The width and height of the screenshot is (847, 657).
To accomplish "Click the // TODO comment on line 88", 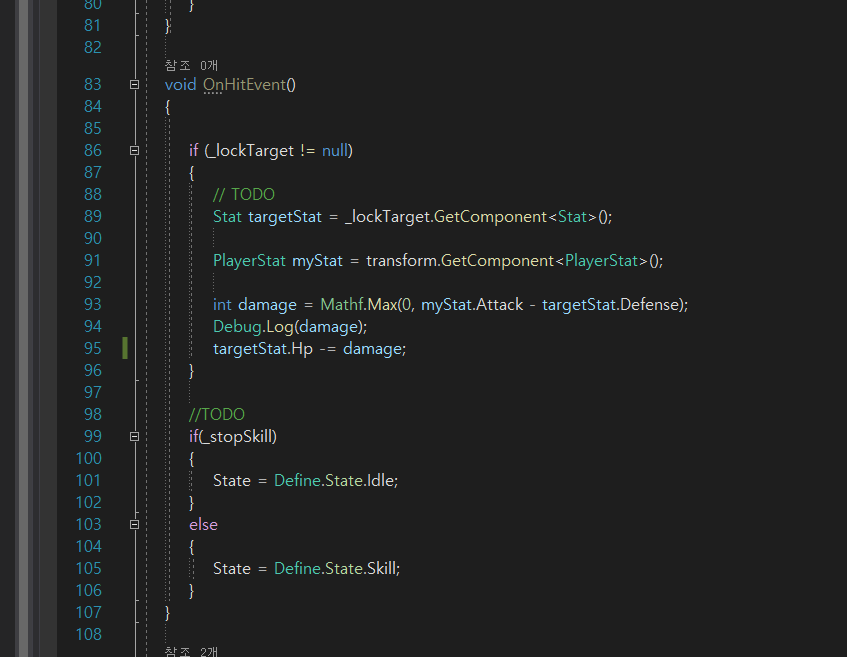I will pyautogui.click(x=244, y=195).
